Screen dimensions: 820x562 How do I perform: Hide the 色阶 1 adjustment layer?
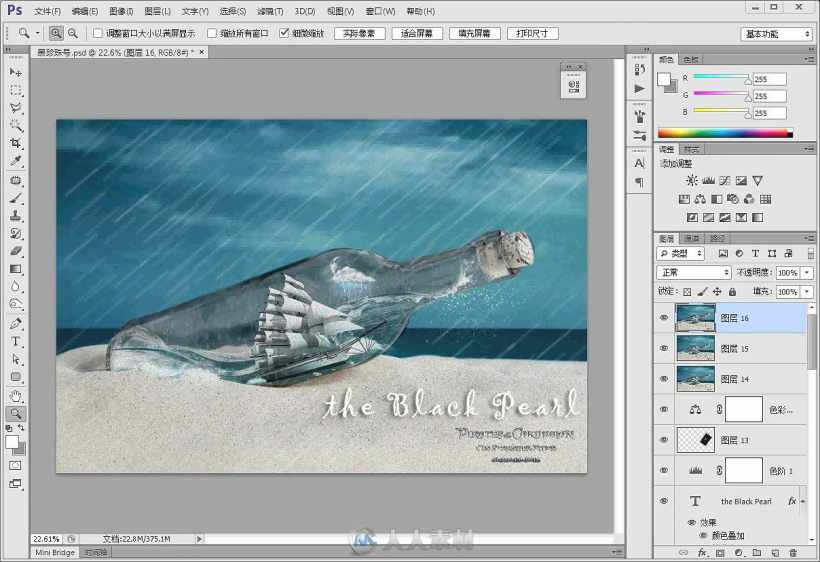click(664, 471)
